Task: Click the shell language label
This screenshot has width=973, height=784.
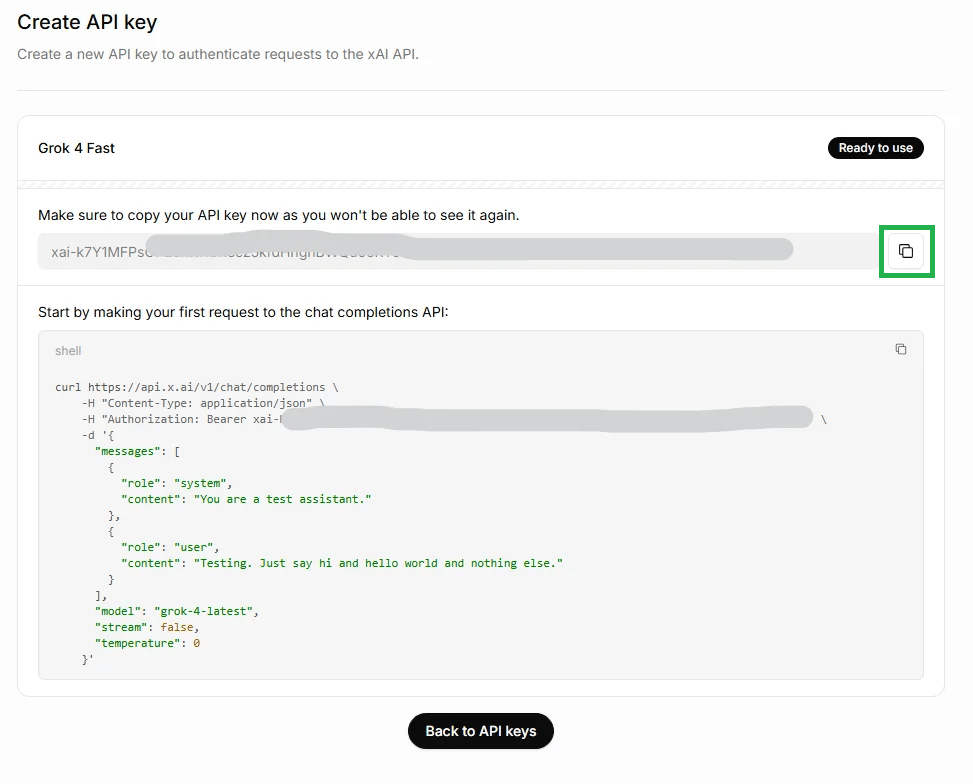Action: tap(68, 351)
